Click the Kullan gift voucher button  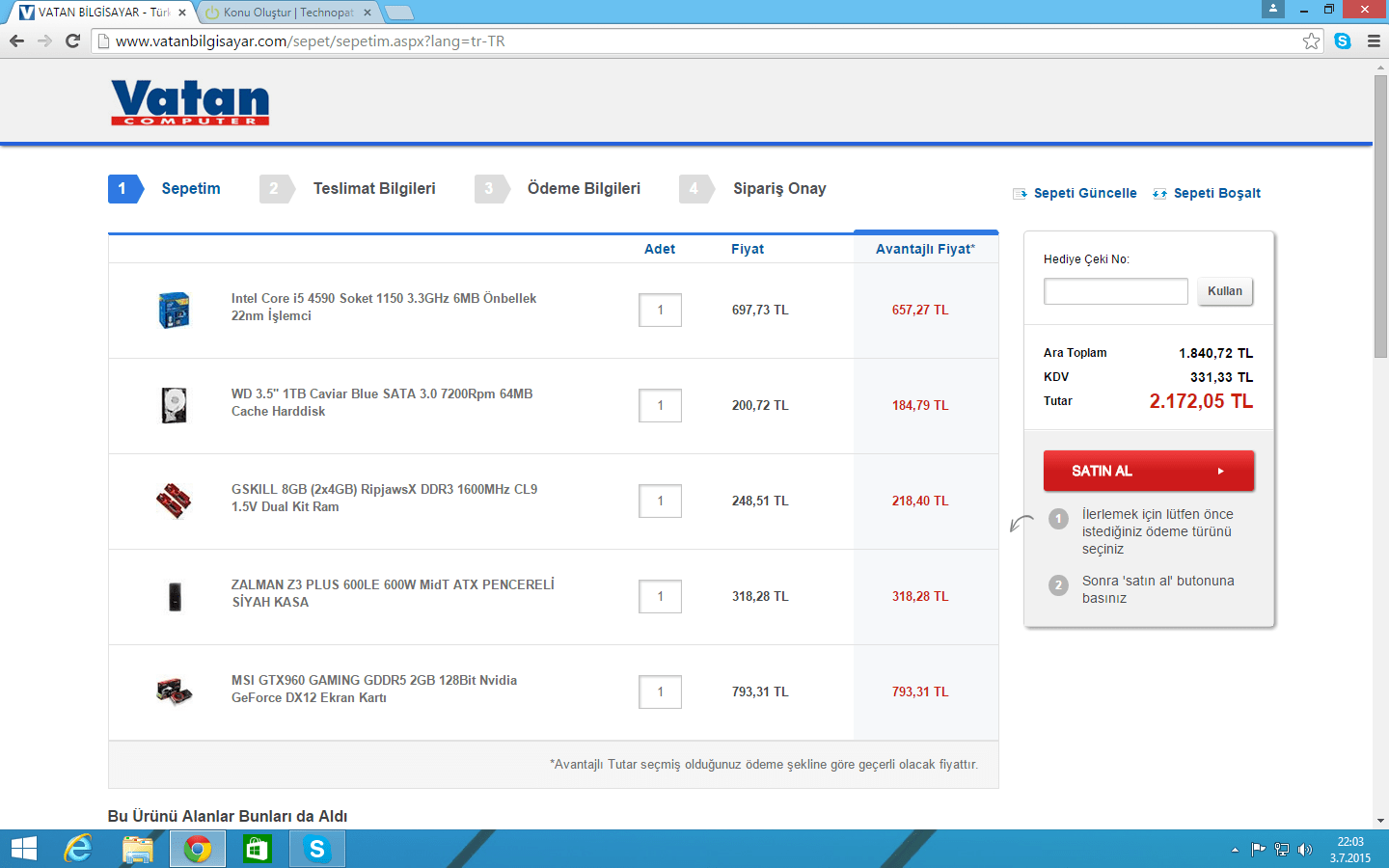(x=1225, y=291)
